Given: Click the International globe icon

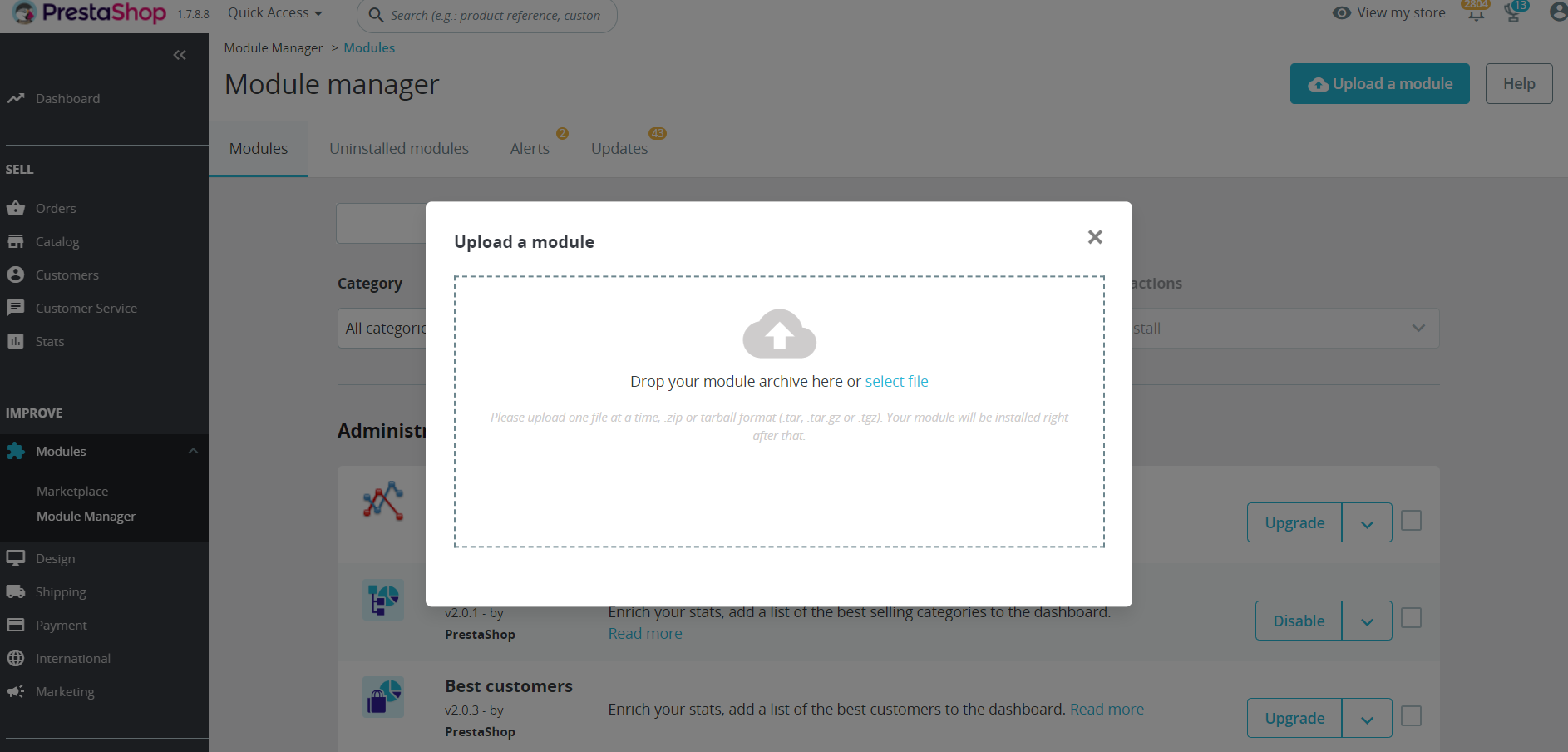Looking at the screenshot, I should tap(17, 658).
